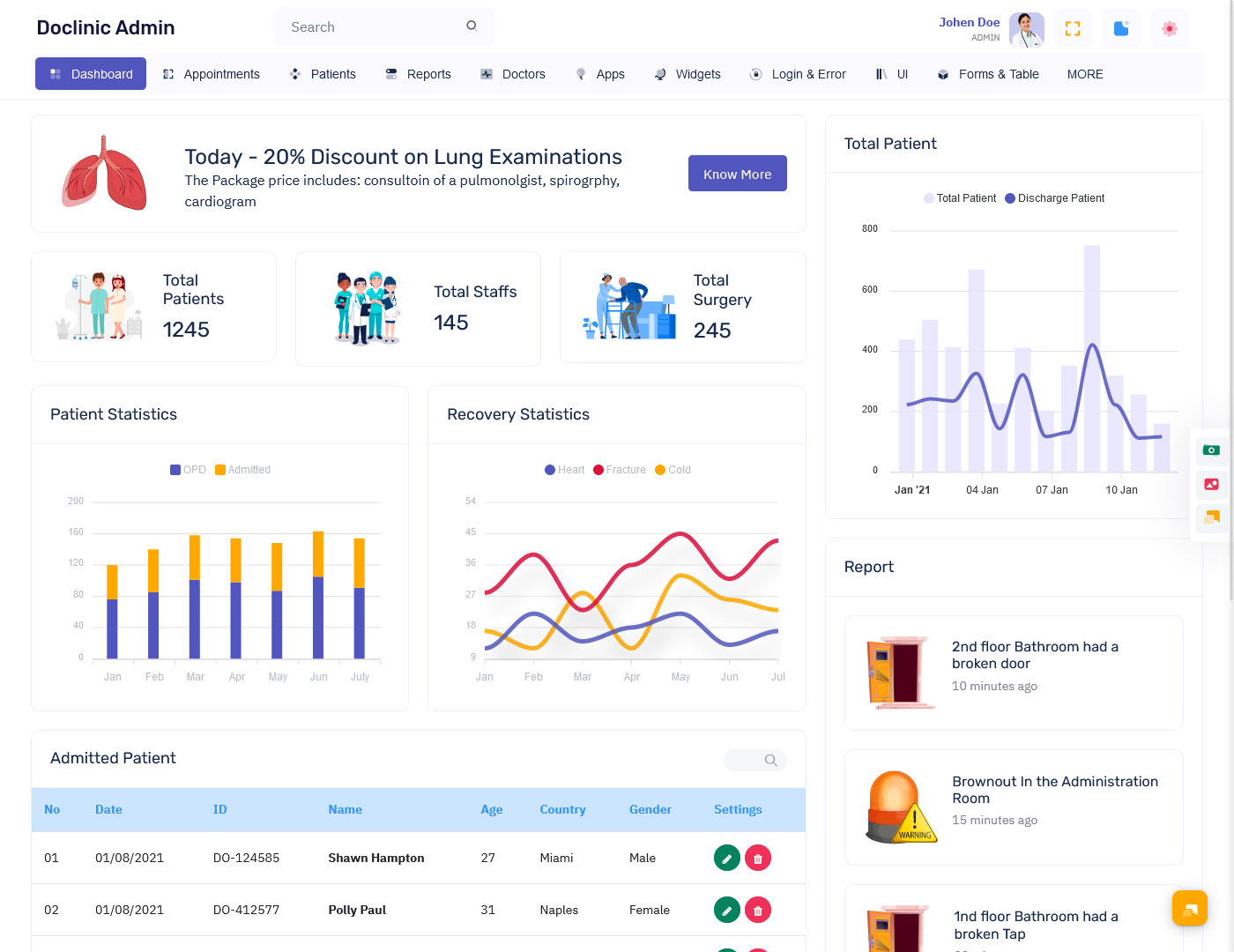
Task: Click the Know More button
Action: pyautogui.click(x=737, y=174)
